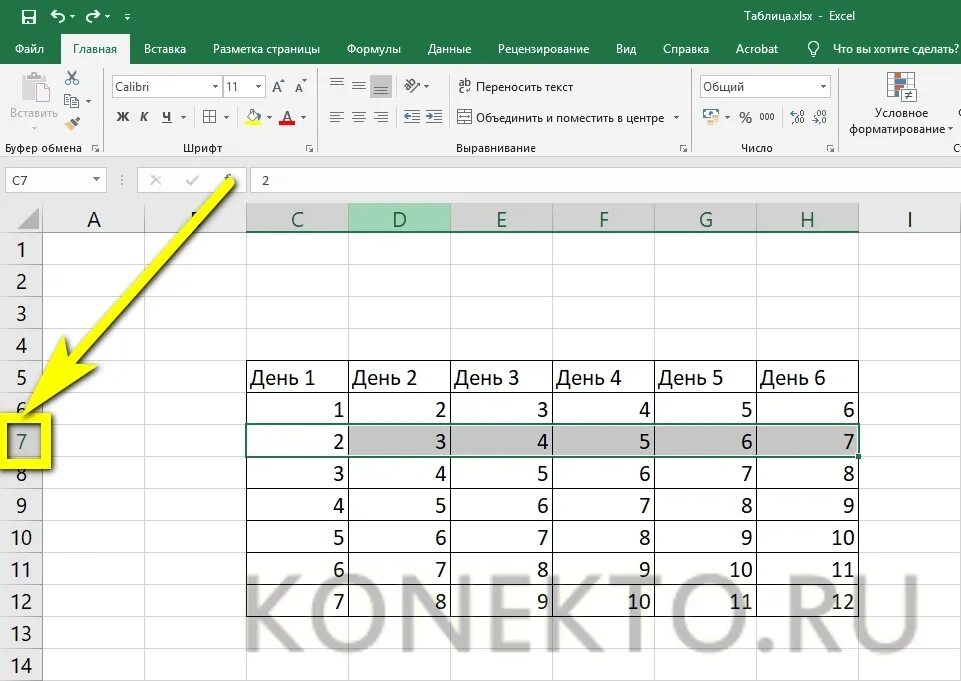Open the fill color dropdown arrow

click(x=270, y=117)
